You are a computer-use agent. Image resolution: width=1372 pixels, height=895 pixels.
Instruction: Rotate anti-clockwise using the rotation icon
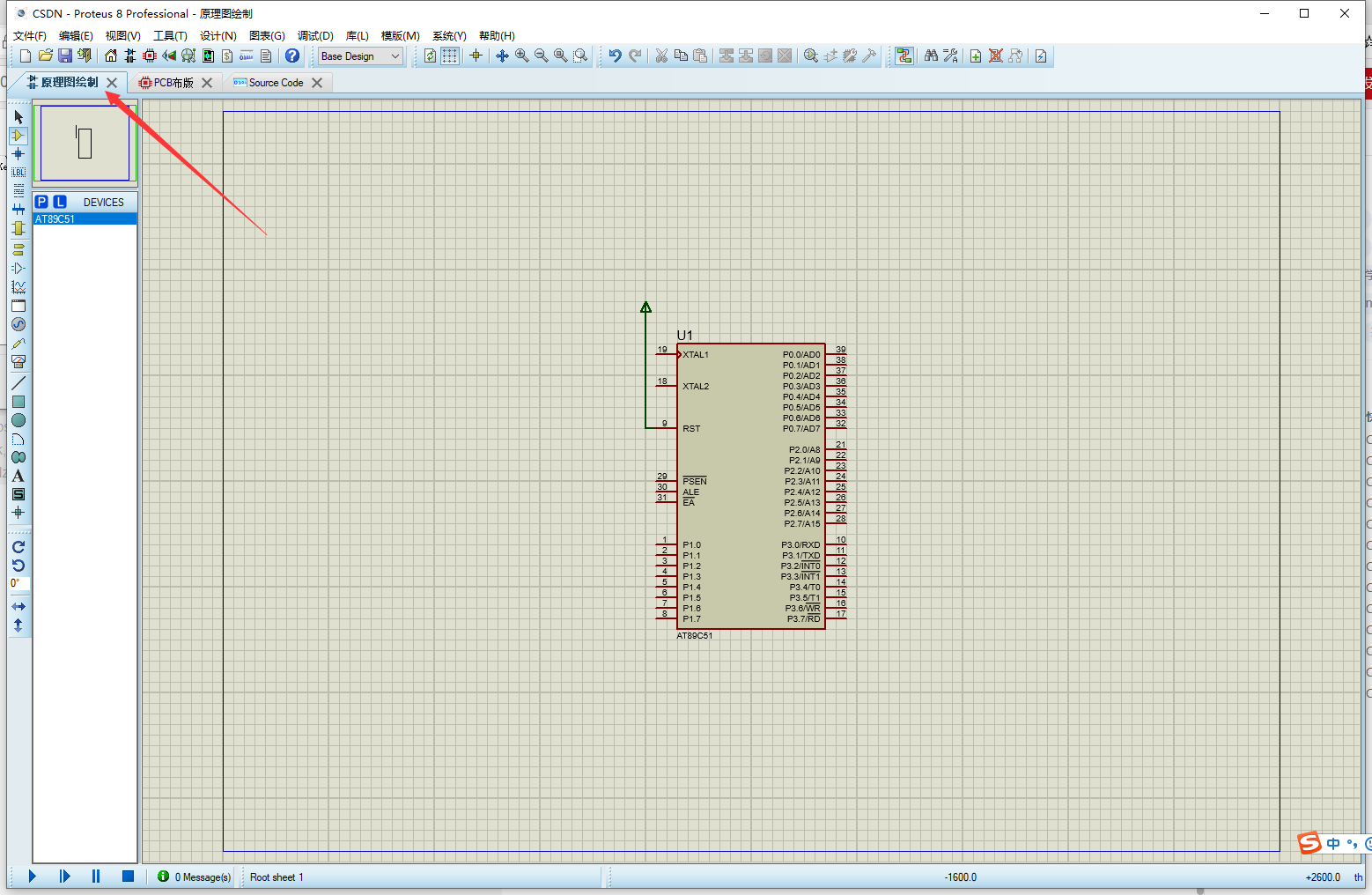point(18,566)
